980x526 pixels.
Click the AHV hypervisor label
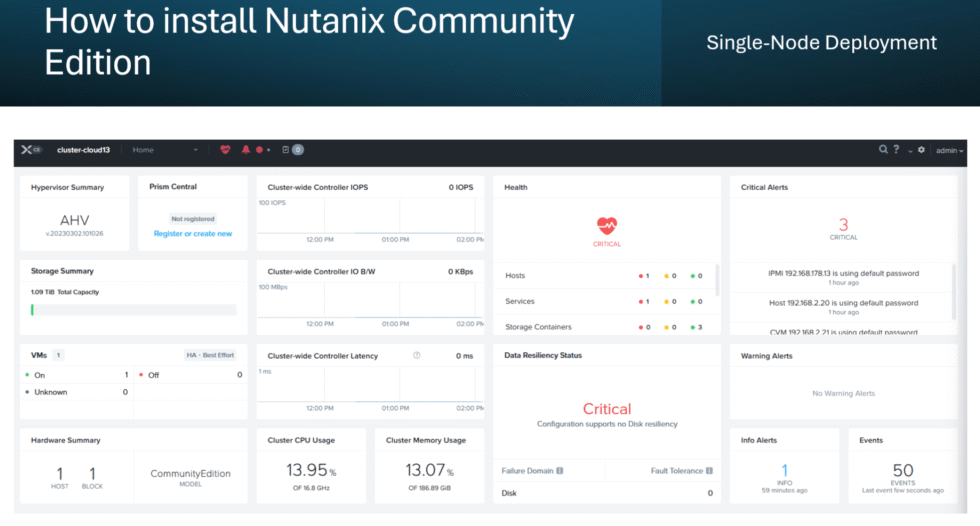click(x=74, y=220)
